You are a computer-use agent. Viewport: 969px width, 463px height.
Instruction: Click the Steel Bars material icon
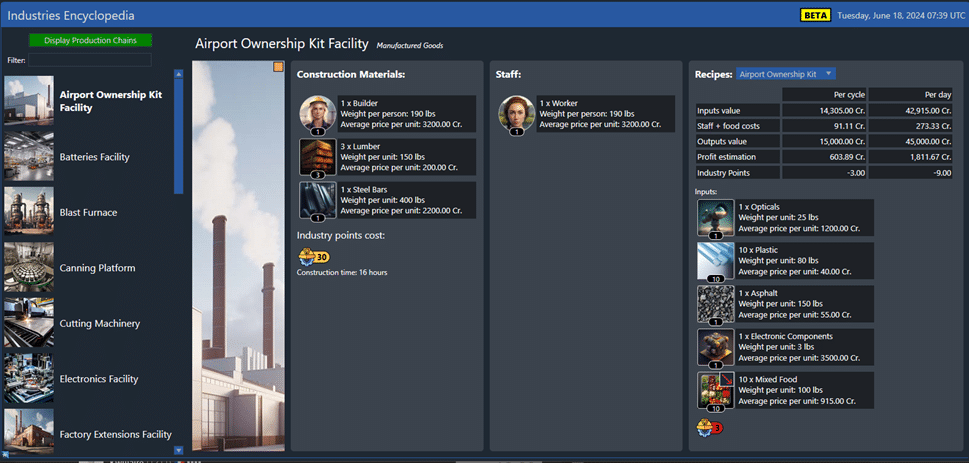tap(317, 200)
